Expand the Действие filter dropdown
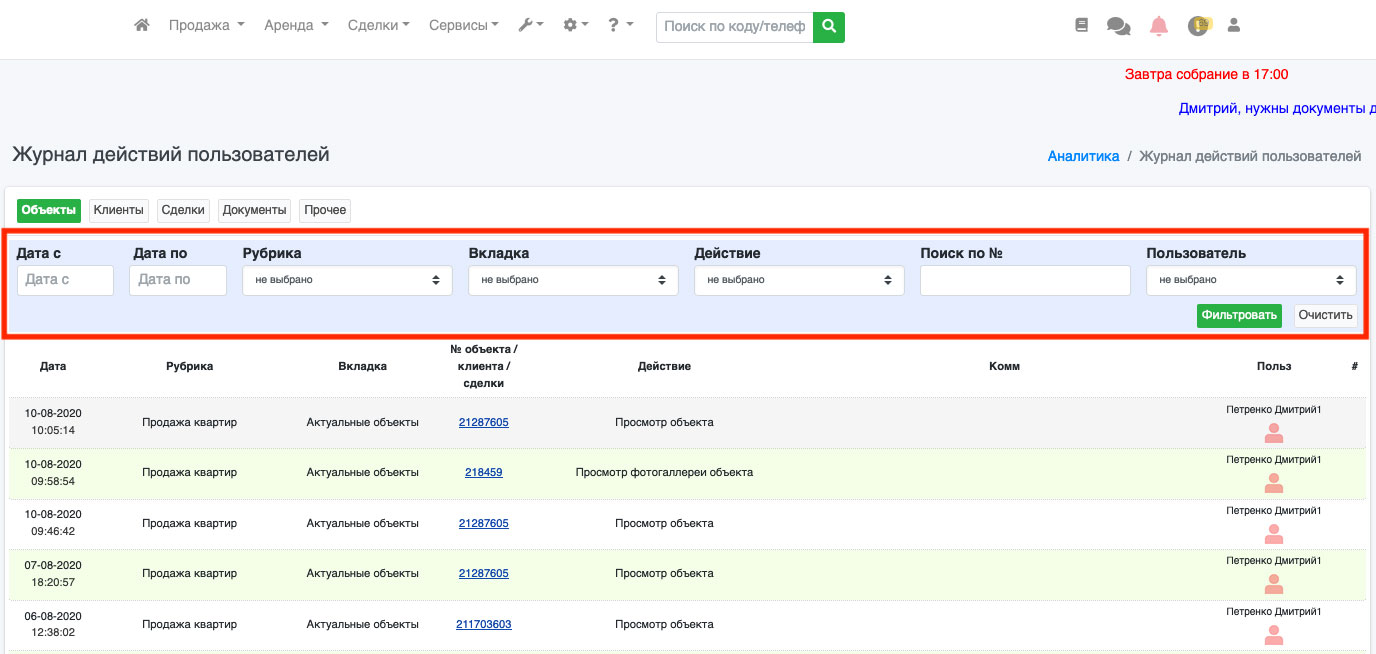 click(799, 280)
